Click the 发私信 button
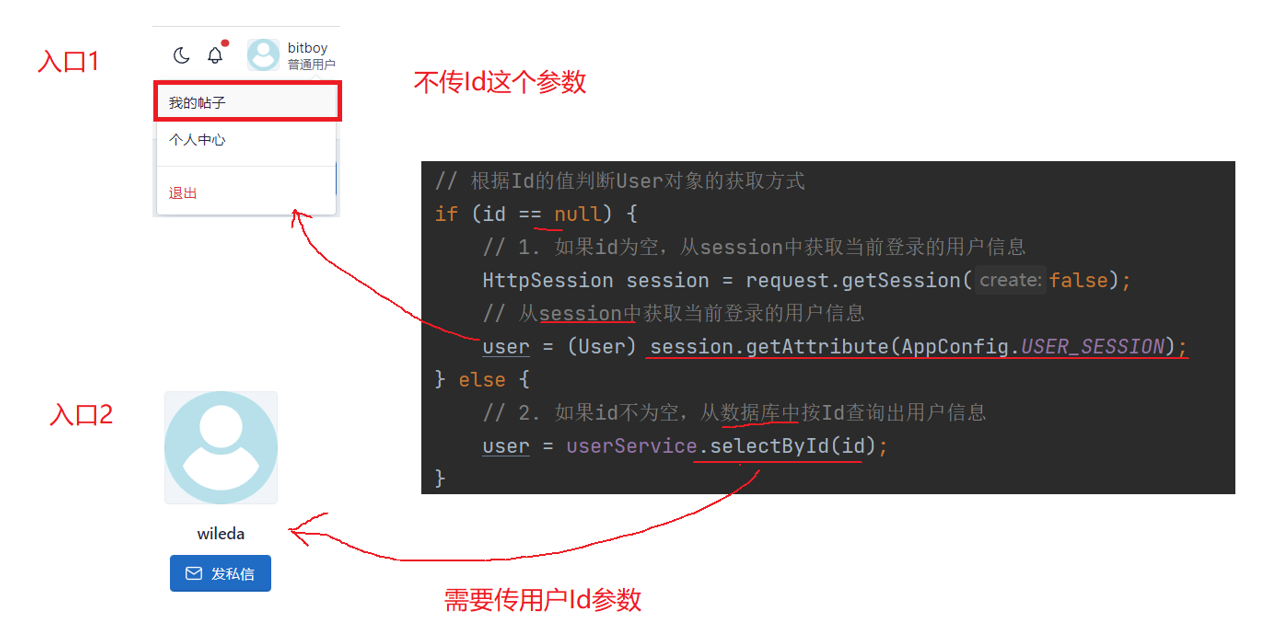 220,573
